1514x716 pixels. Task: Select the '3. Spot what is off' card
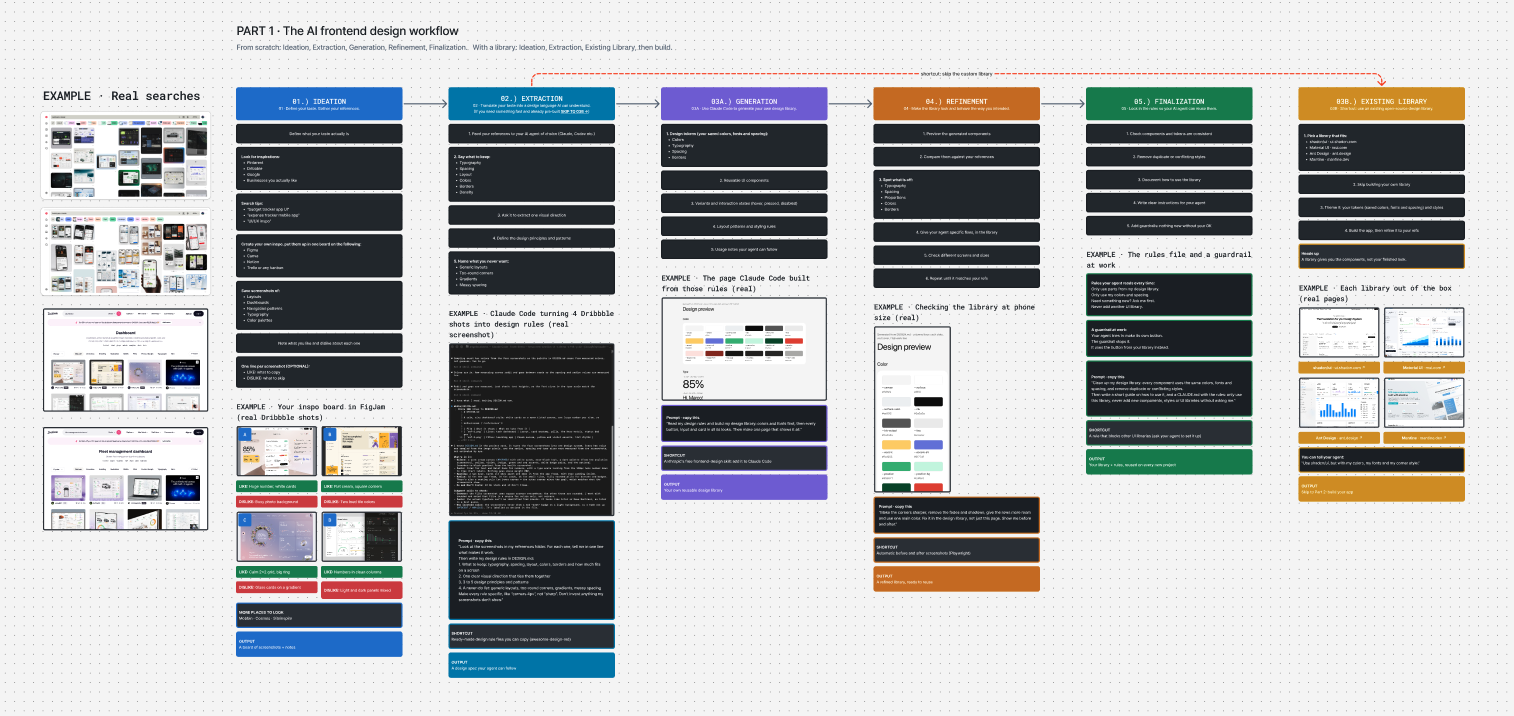pos(956,197)
